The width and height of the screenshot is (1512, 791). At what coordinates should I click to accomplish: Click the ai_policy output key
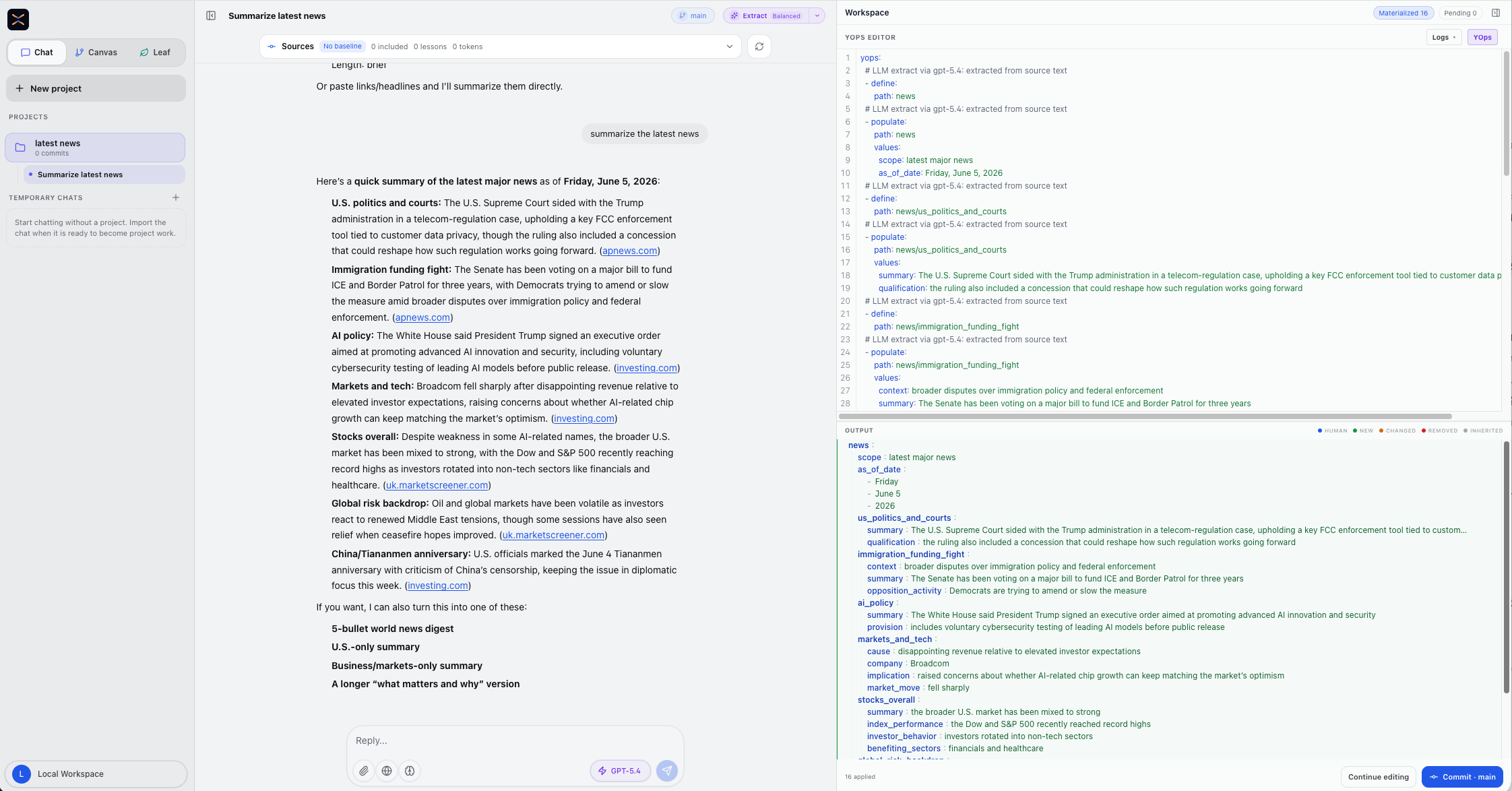[x=875, y=603]
